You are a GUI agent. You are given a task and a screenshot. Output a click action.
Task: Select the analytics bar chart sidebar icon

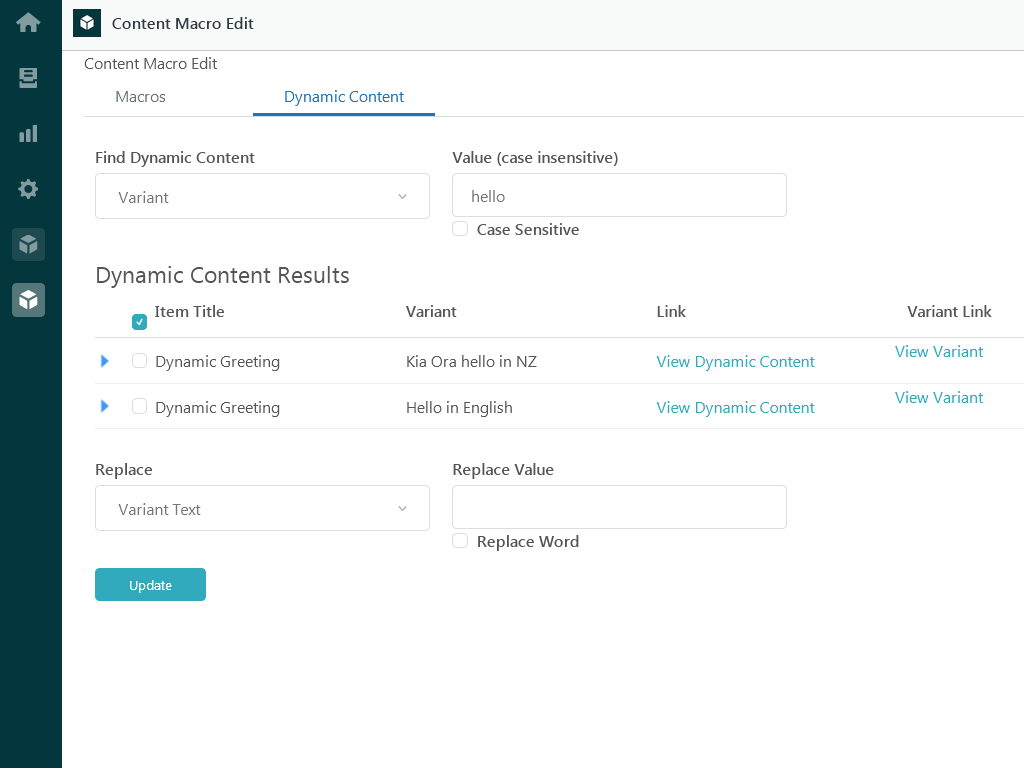[x=28, y=133]
